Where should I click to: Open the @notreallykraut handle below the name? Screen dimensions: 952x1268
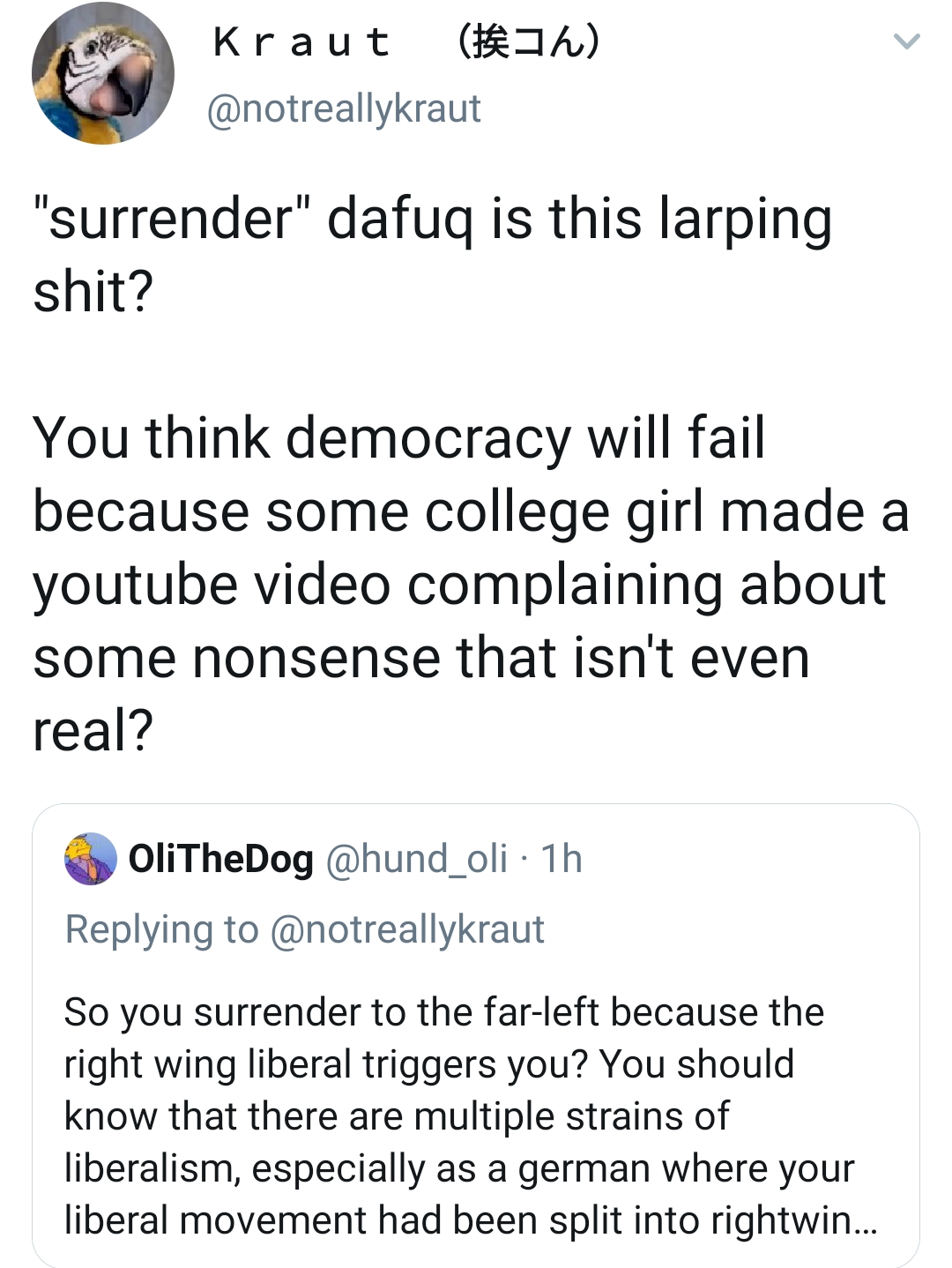point(344,108)
